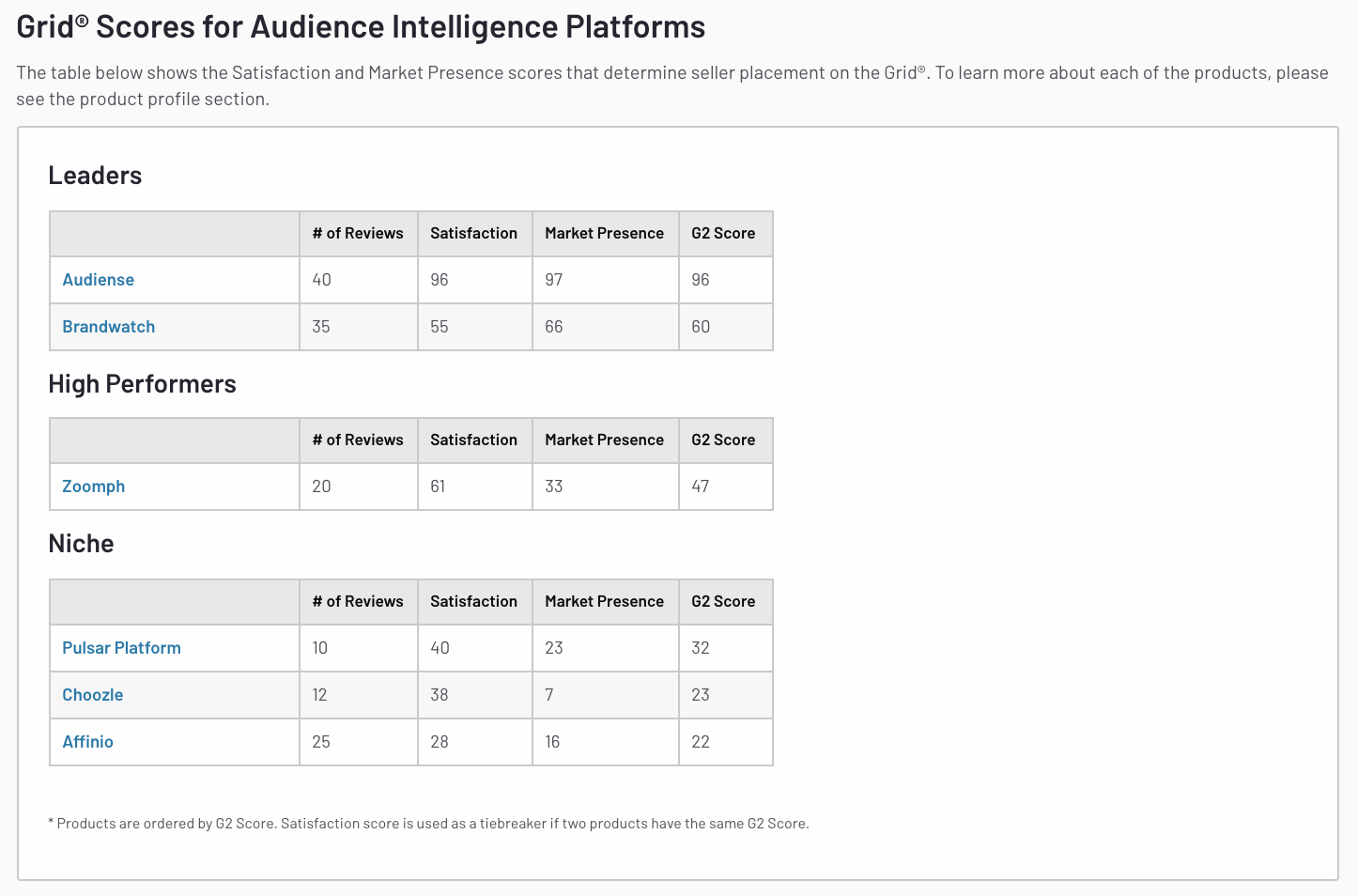This screenshot has width=1358, height=896.
Task: Click Affinio's Satisfaction value 28
Action: click(x=440, y=742)
